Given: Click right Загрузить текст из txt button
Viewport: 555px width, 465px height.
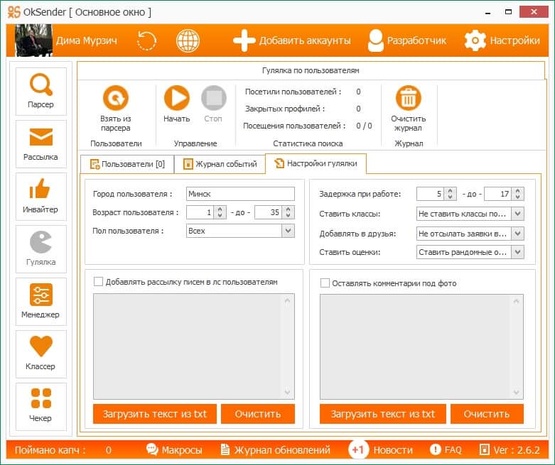Looking at the screenshot, I should click(x=383, y=414).
